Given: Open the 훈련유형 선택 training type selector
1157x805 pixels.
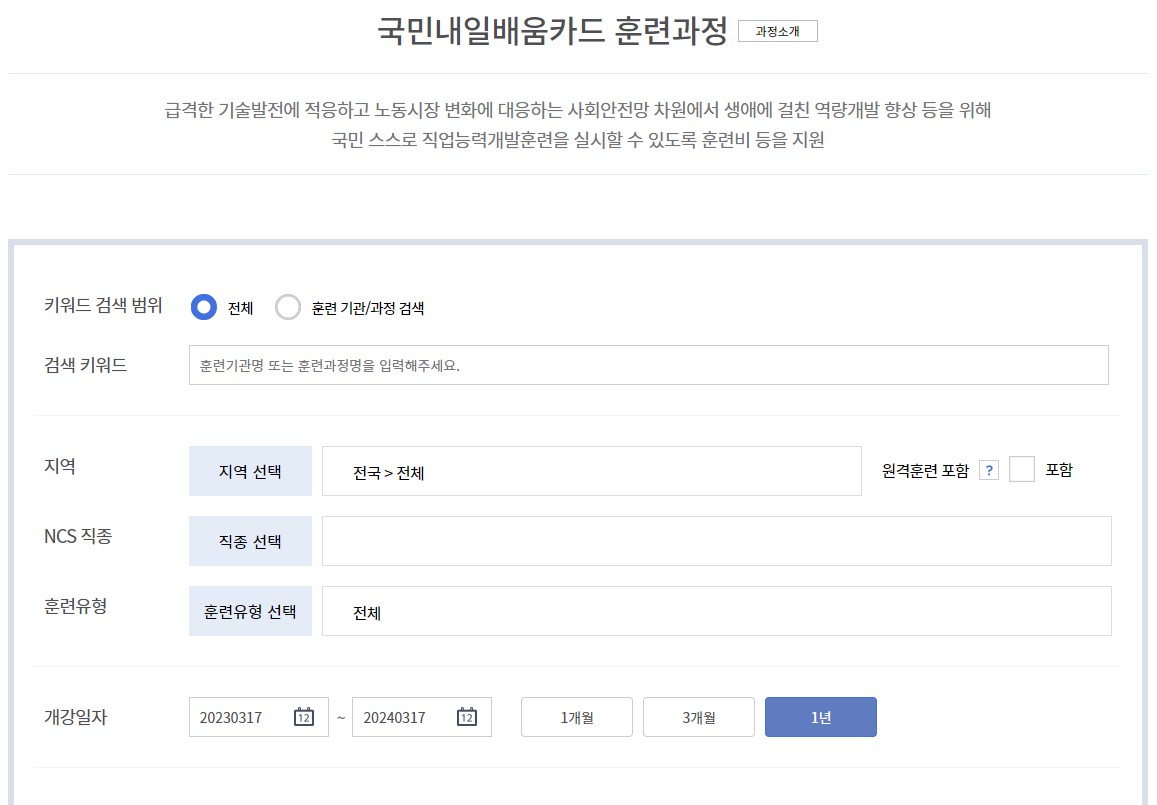Looking at the screenshot, I should pos(250,610).
